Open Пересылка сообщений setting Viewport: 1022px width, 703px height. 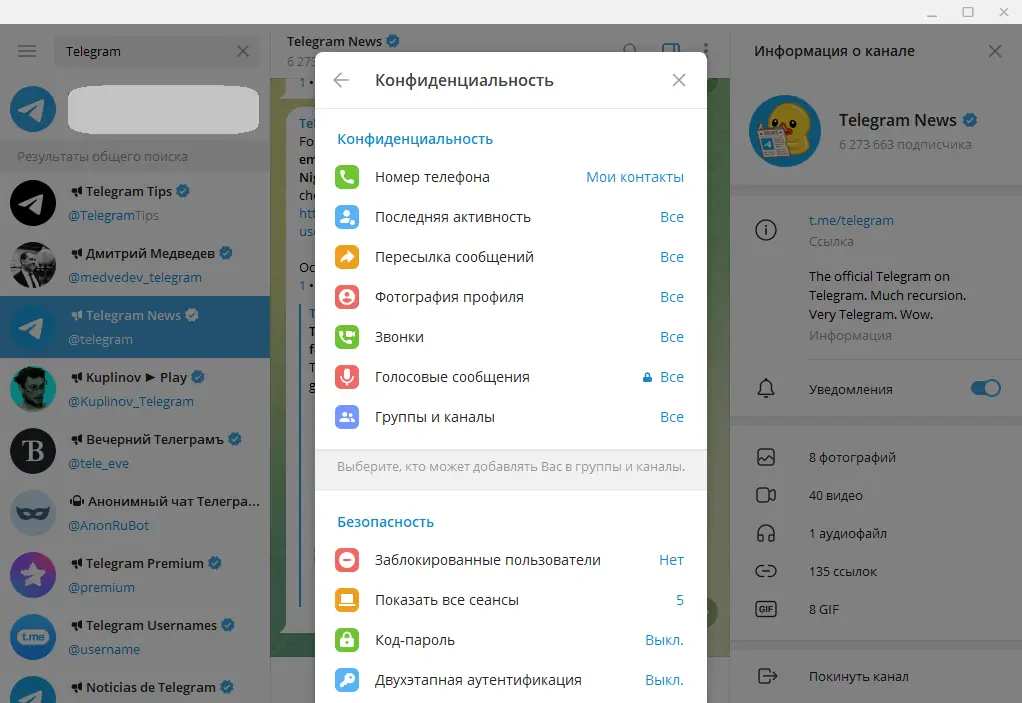point(510,257)
